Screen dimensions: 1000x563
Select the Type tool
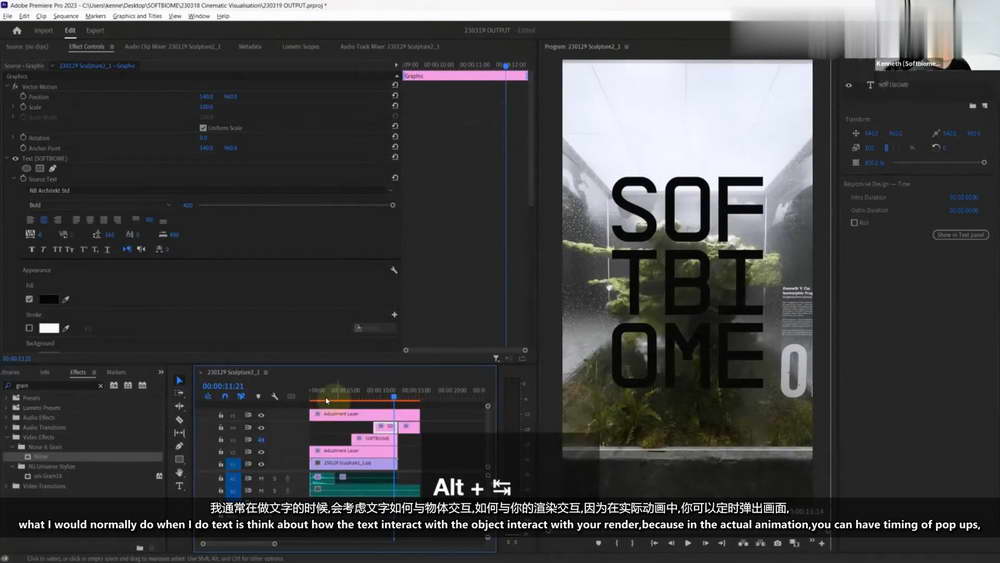tap(179, 486)
